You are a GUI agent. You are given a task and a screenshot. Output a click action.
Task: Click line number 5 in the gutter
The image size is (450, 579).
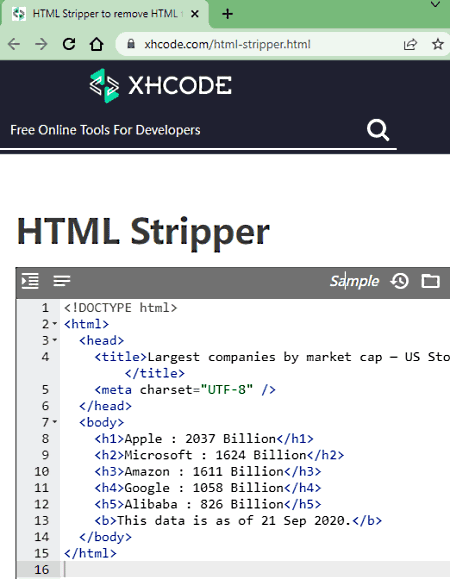tap(45, 390)
